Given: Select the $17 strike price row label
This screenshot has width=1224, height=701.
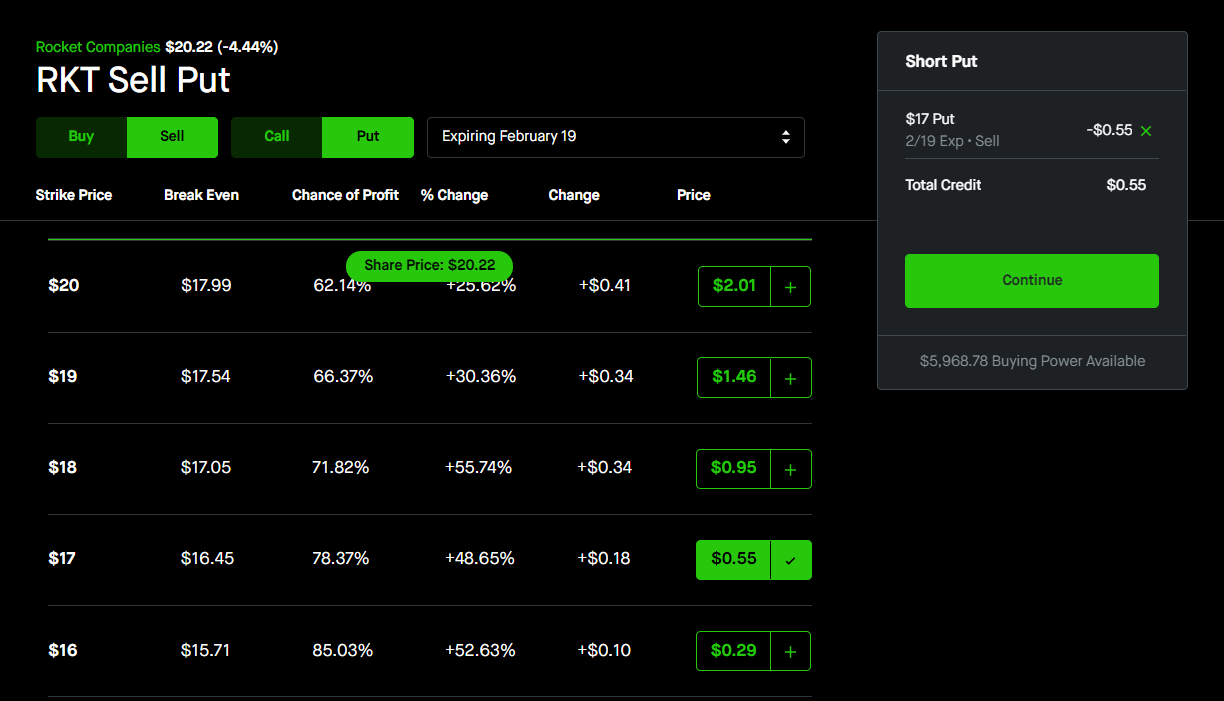Looking at the screenshot, I should 62,559.
